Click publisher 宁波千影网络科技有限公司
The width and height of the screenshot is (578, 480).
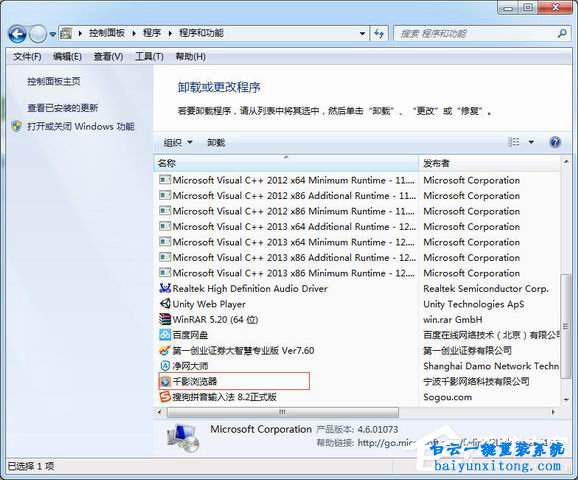[476, 382]
